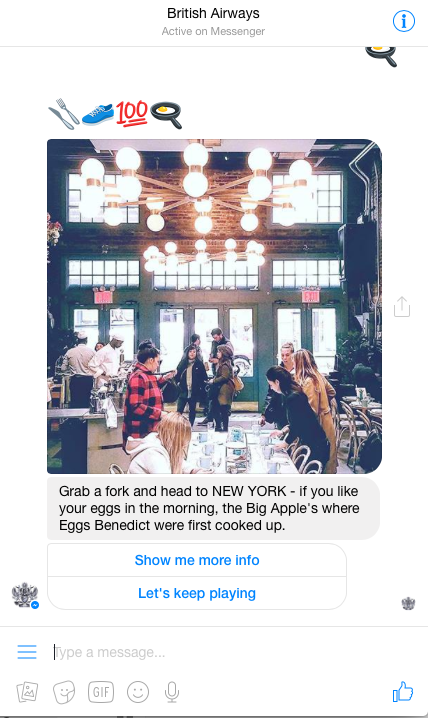Image resolution: width=428 pixels, height=718 pixels.
Task: Click the share icon beside the restaurant photo
Action: click(402, 306)
